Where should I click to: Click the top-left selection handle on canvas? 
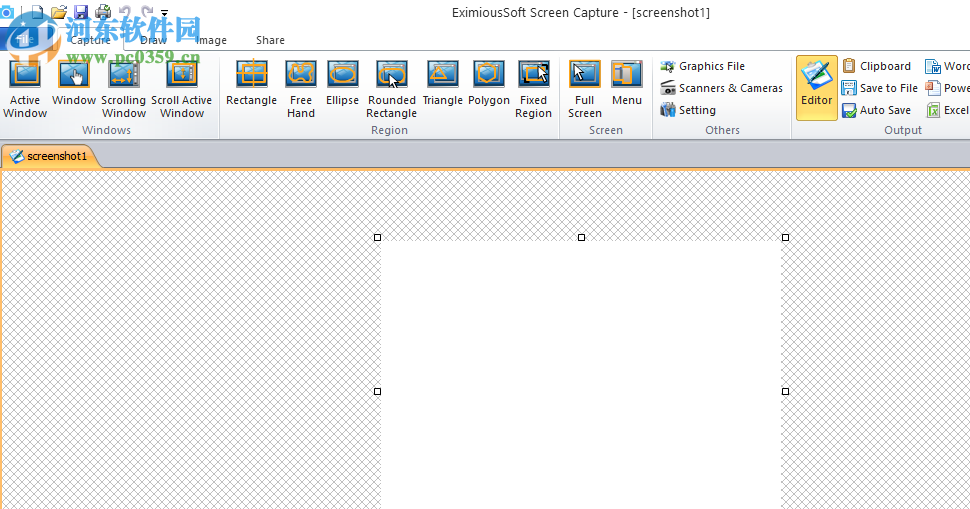coord(377,237)
